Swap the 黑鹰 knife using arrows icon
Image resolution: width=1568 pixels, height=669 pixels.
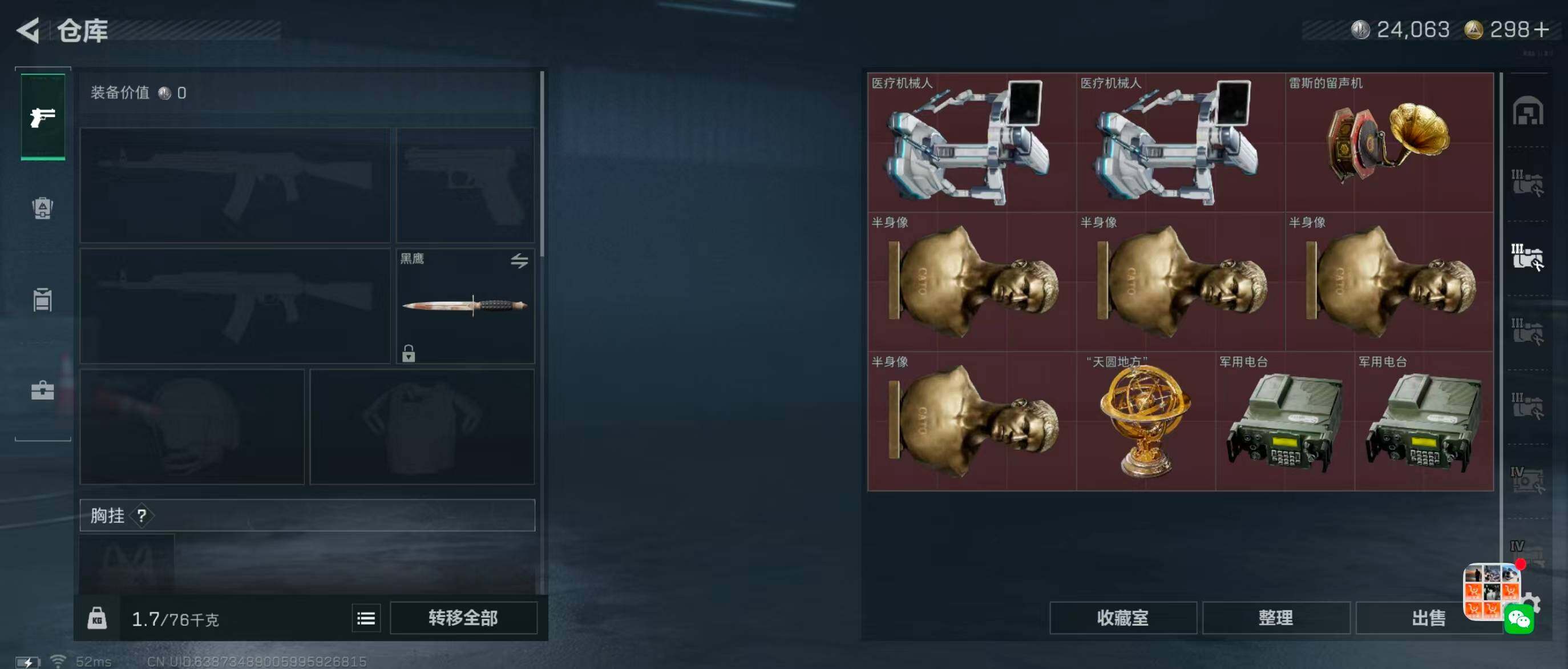point(519,261)
